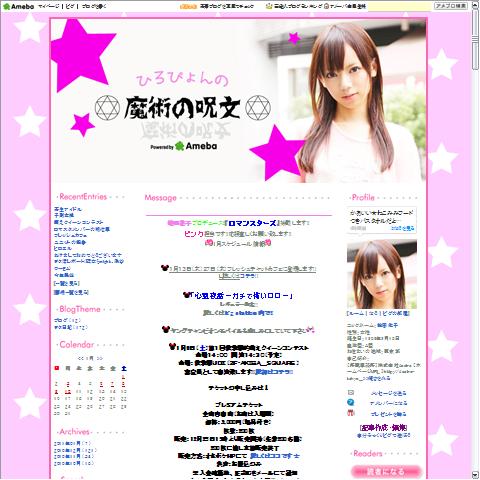Click the orange badge icon in top bar
The height and width of the screenshot is (480, 480).
[188, 6]
